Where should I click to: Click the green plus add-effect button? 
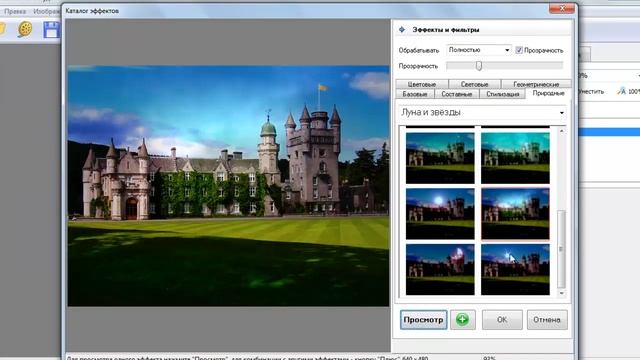coord(462,320)
